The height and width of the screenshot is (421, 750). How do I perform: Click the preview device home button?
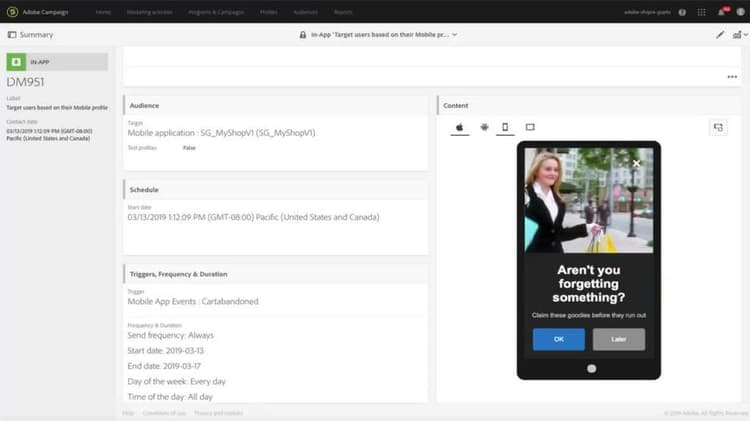[592, 368]
